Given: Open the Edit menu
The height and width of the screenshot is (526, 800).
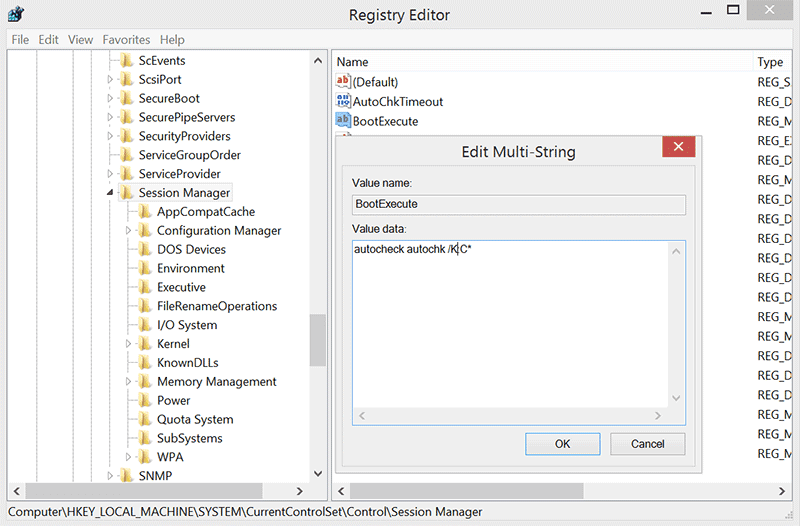Looking at the screenshot, I should [x=48, y=39].
